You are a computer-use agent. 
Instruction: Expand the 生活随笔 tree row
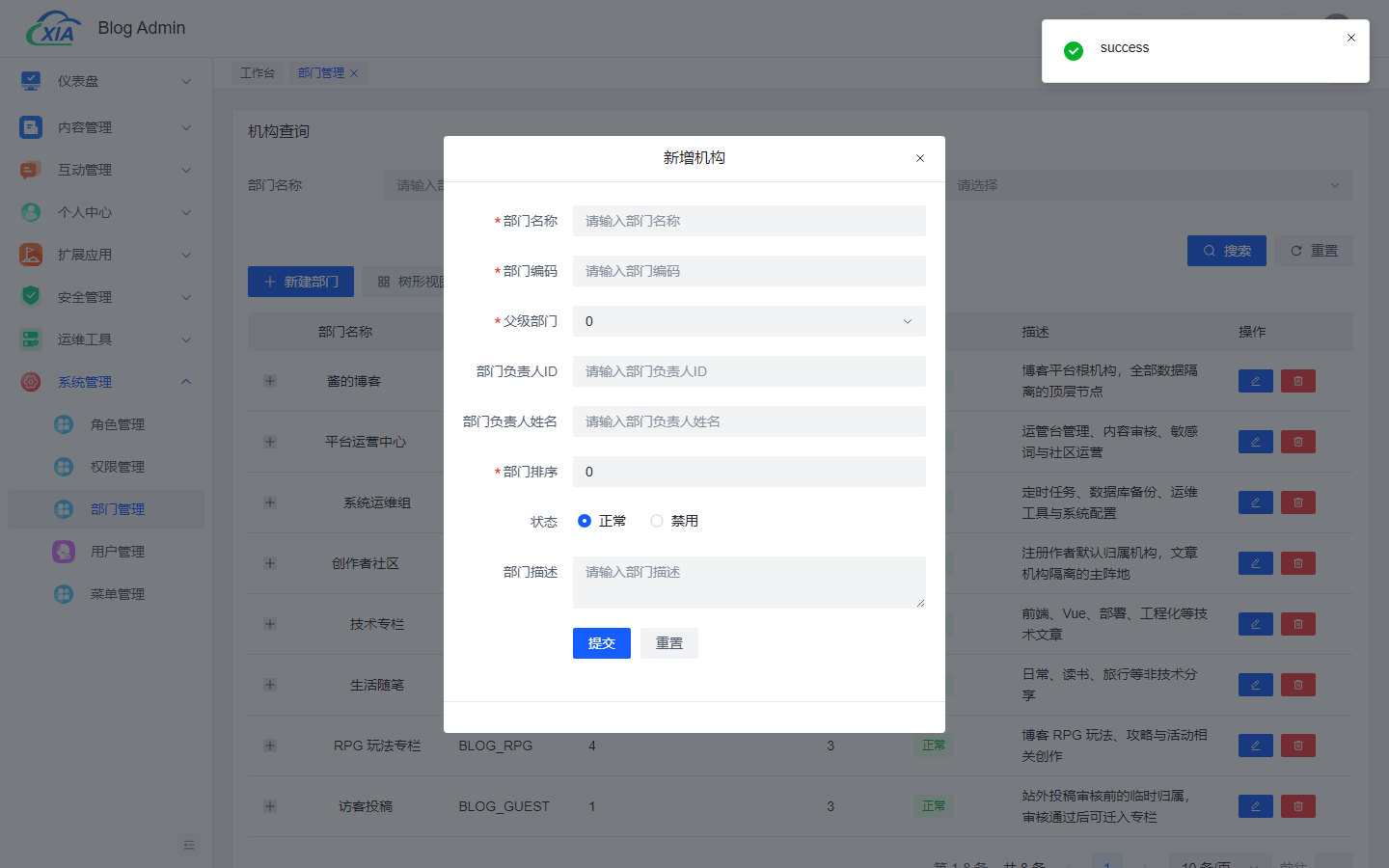270,685
